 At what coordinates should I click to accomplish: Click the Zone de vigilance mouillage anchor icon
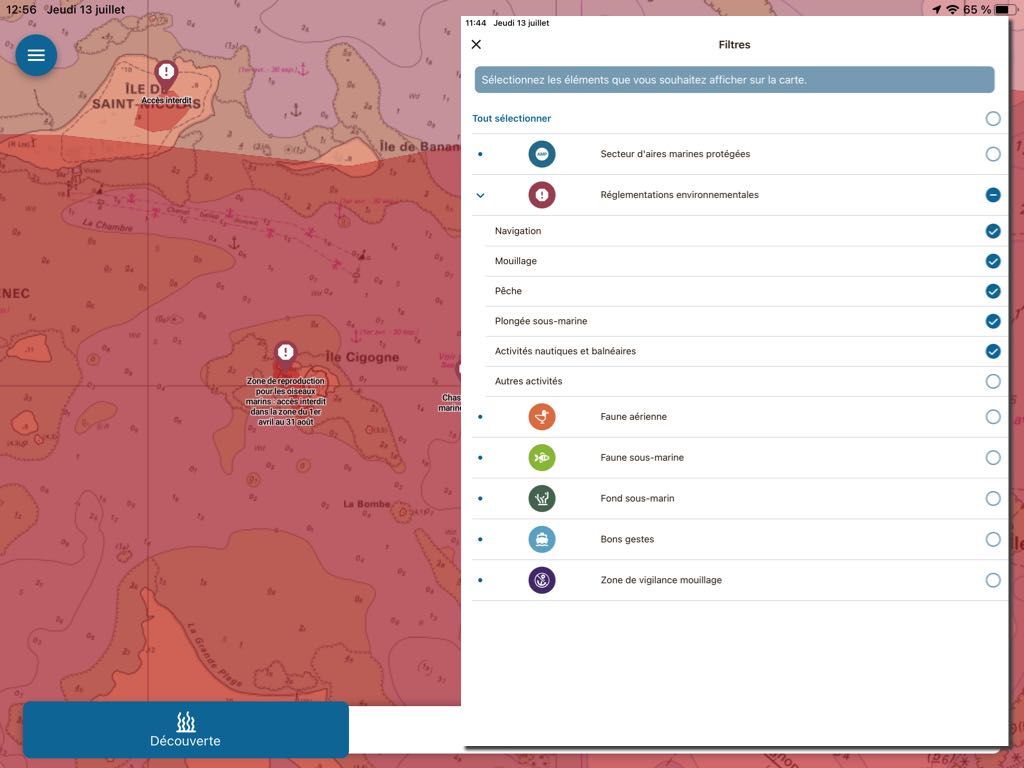[542, 580]
